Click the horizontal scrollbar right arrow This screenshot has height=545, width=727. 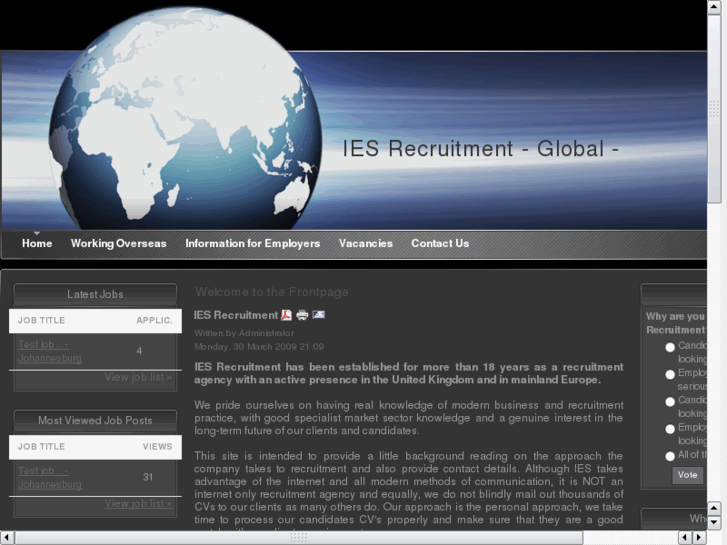[x=699, y=538]
